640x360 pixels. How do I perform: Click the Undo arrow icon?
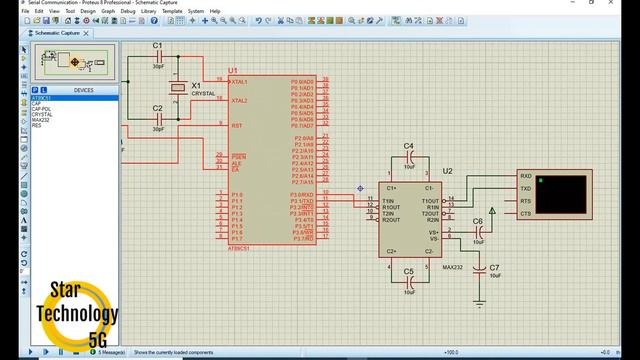pos(258,20)
